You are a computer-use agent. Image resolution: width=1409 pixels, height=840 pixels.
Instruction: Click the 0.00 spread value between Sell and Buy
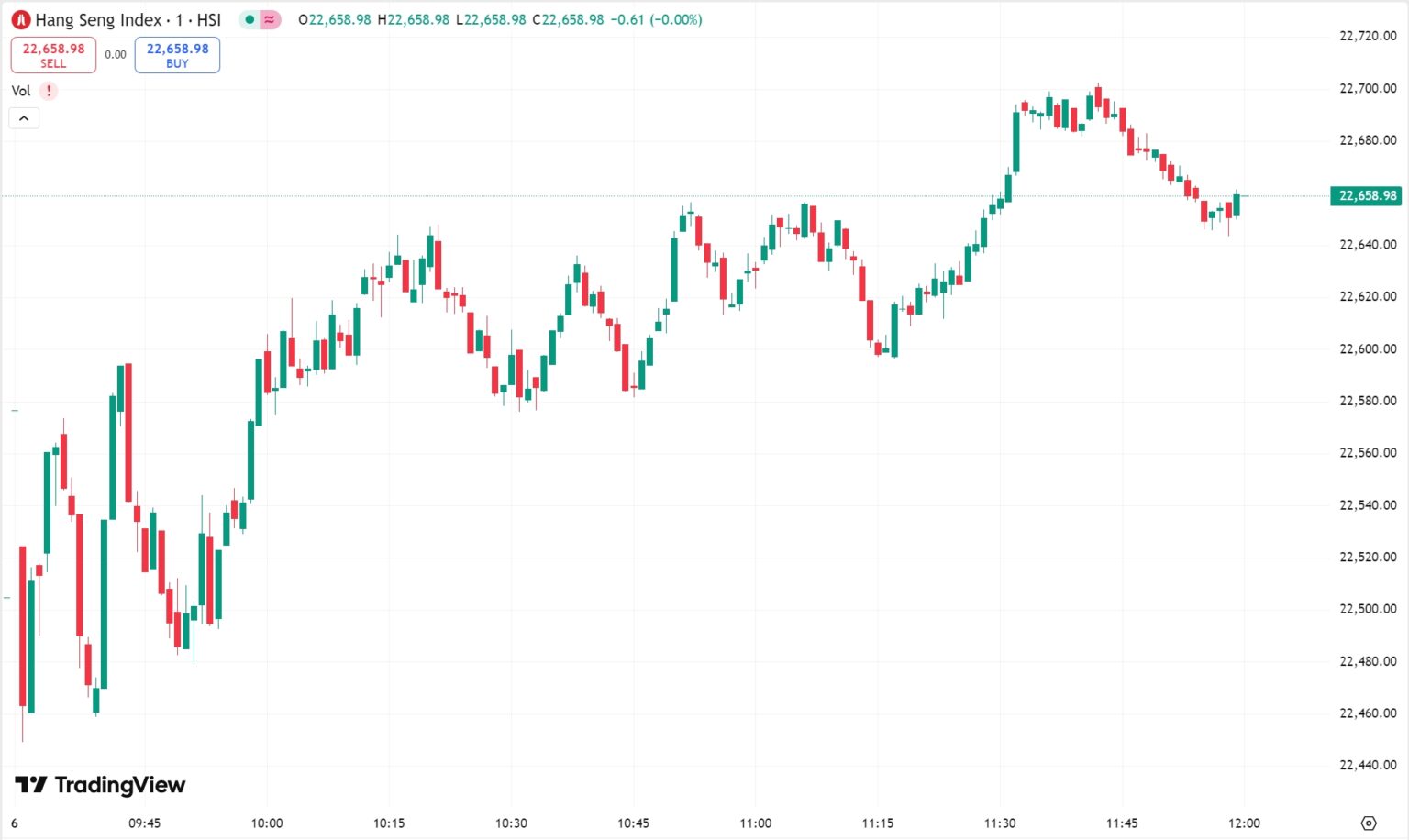click(116, 55)
